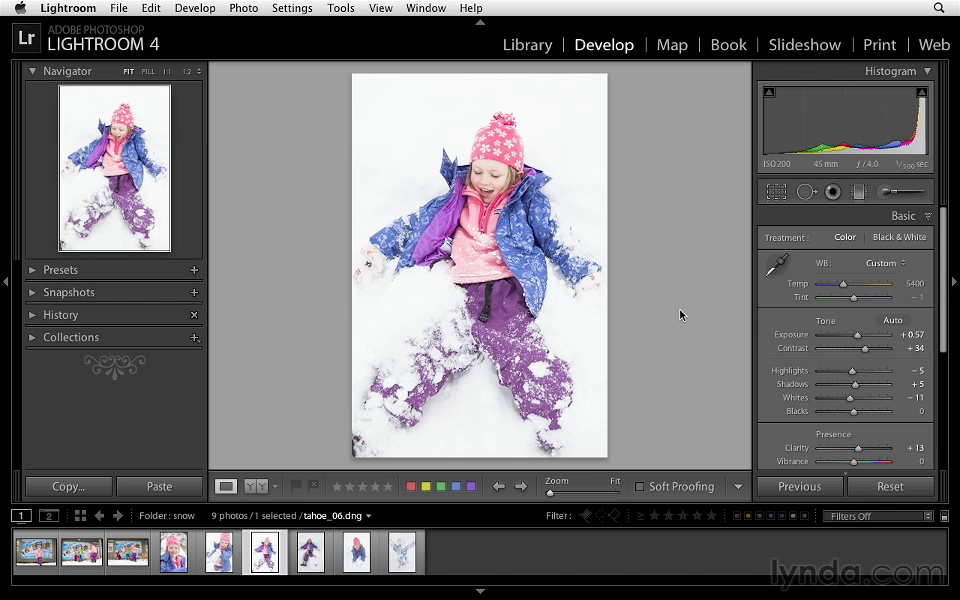Select the Graduated Filter tool
The image size is (960, 600).
858,191
